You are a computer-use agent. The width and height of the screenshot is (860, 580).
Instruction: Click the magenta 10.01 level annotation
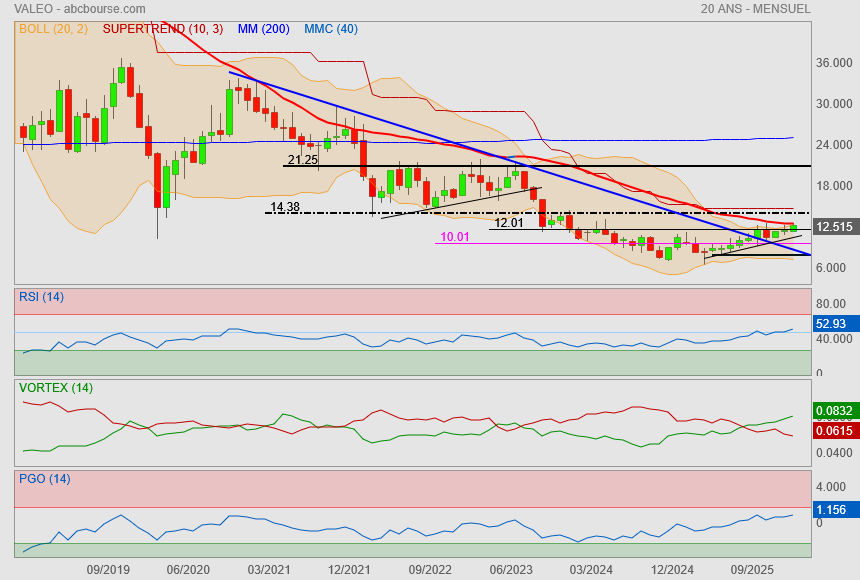point(455,237)
